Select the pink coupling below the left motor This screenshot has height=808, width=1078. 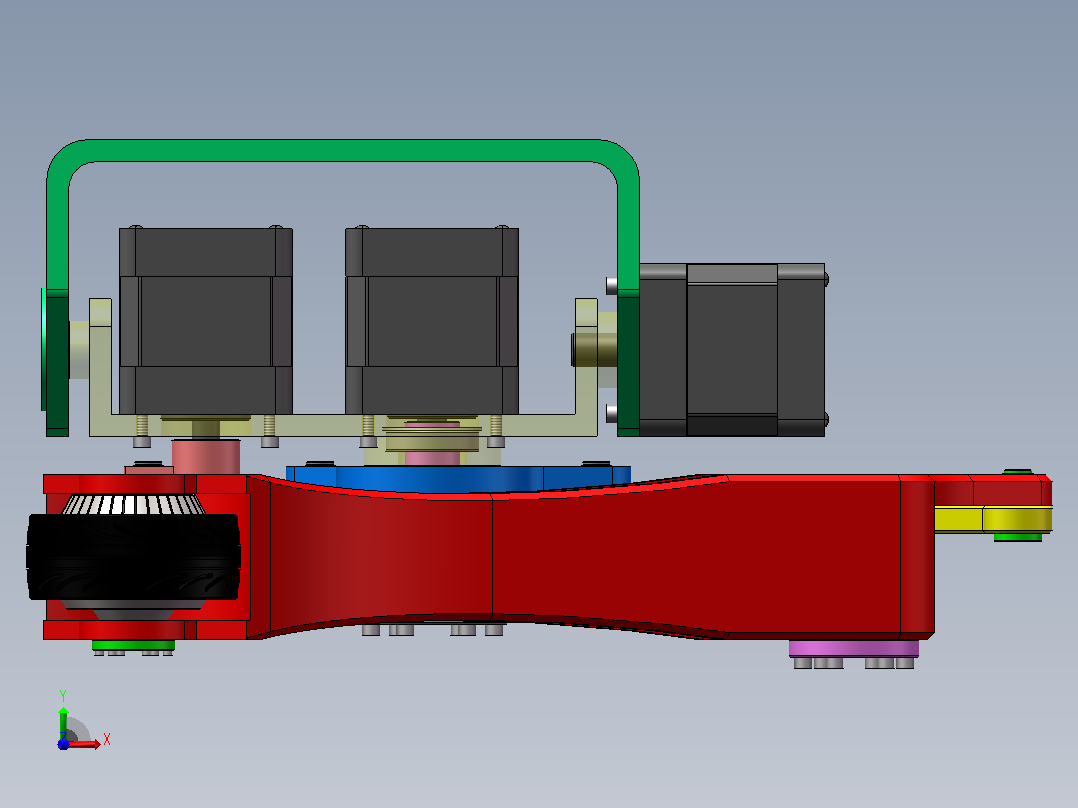(206, 457)
